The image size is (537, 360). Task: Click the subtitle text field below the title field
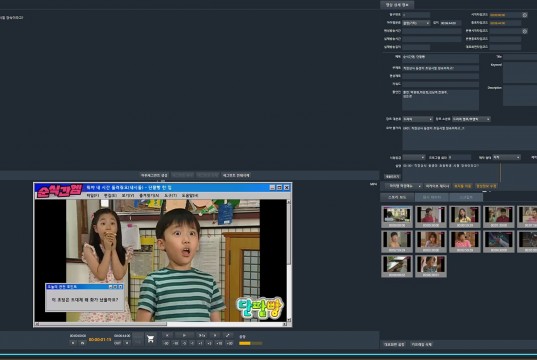click(440, 68)
